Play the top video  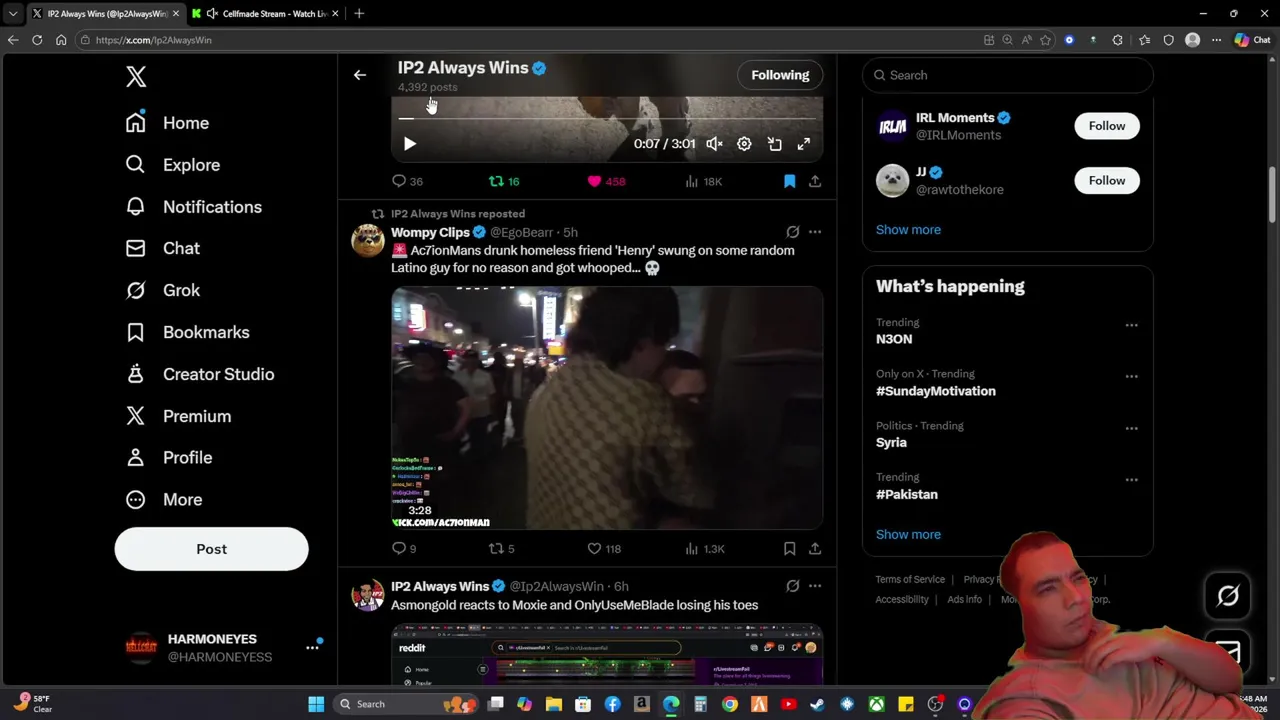pyautogui.click(x=409, y=144)
